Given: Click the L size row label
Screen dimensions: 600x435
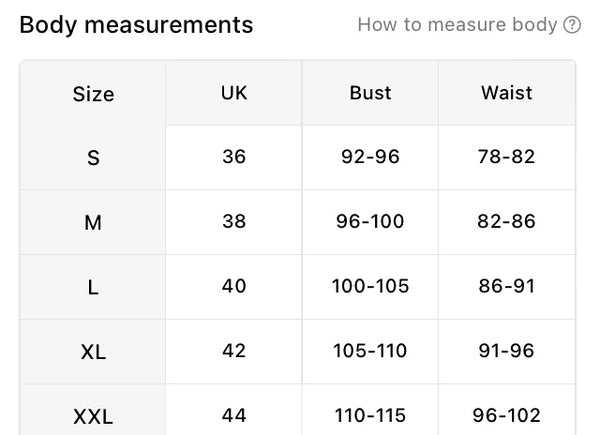Looking at the screenshot, I should tap(93, 287).
